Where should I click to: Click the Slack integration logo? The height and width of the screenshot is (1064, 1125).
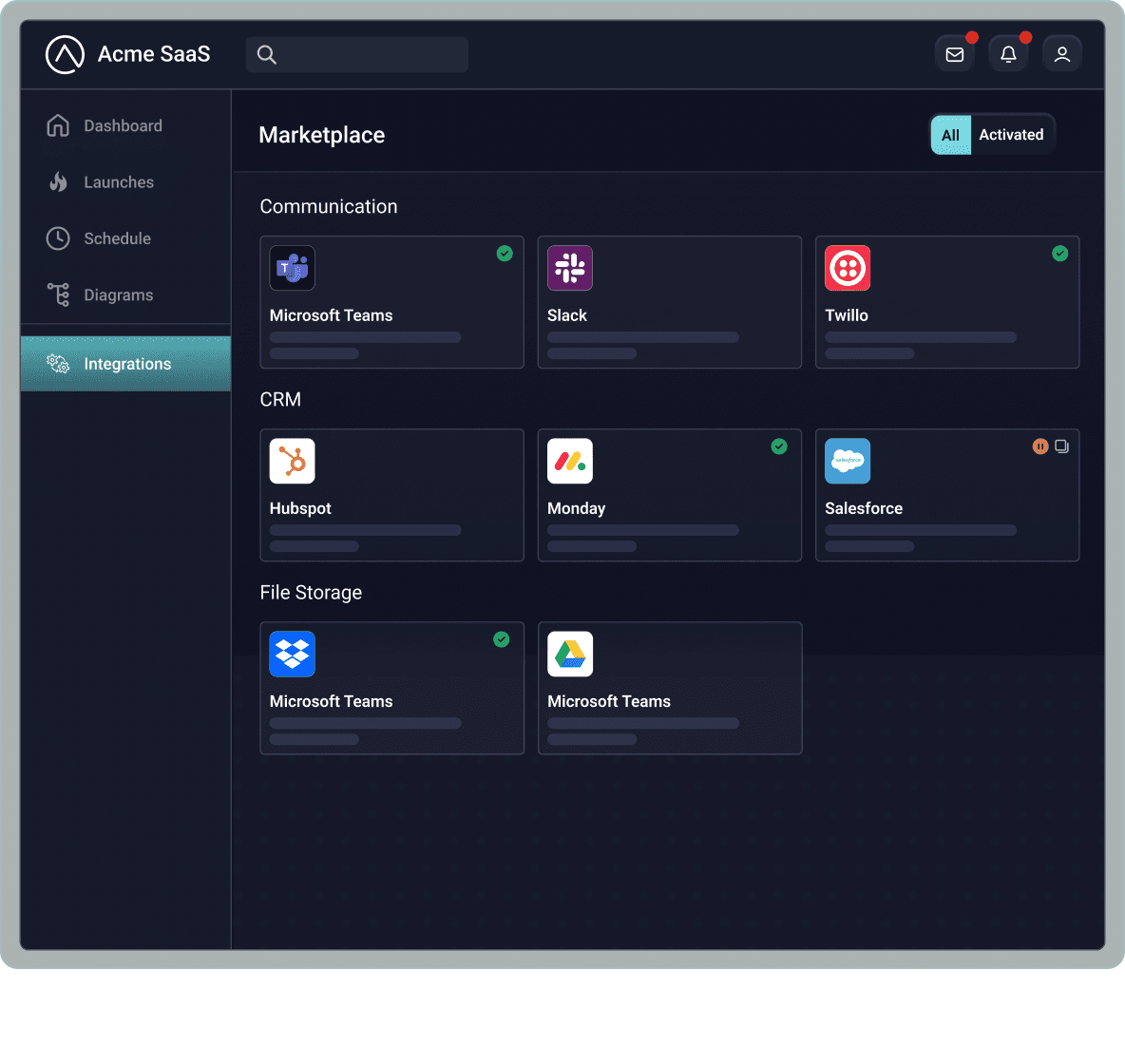569,268
